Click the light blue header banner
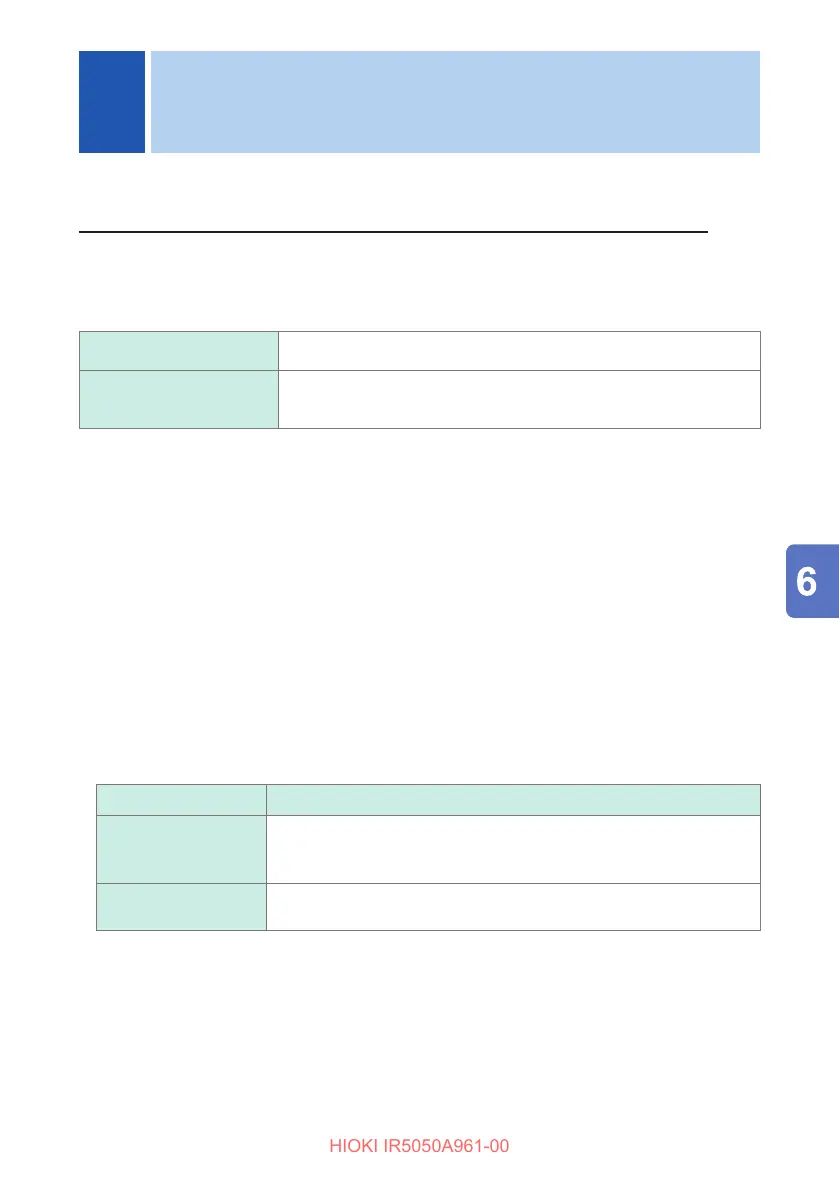Viewport: 839px width, 1191px height. click(455, 102)
